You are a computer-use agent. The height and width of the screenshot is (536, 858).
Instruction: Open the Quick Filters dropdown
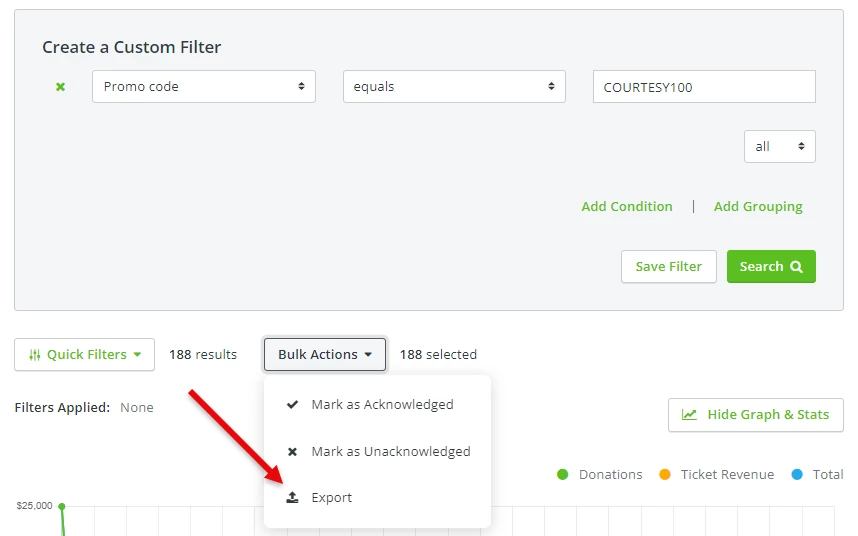coord(84,354)
